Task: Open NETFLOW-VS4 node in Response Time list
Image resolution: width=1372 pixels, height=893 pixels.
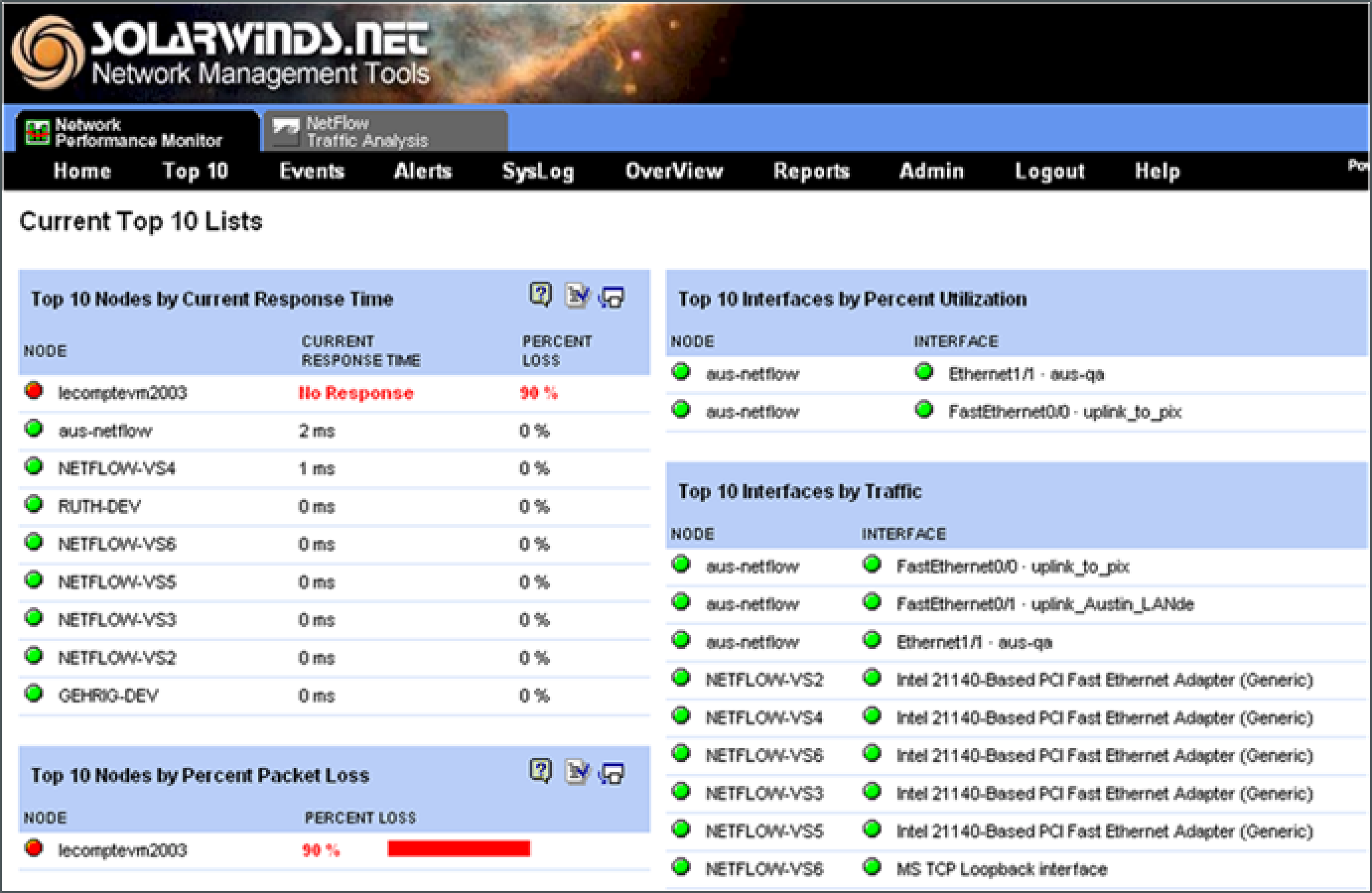Action: click(117, 468)
